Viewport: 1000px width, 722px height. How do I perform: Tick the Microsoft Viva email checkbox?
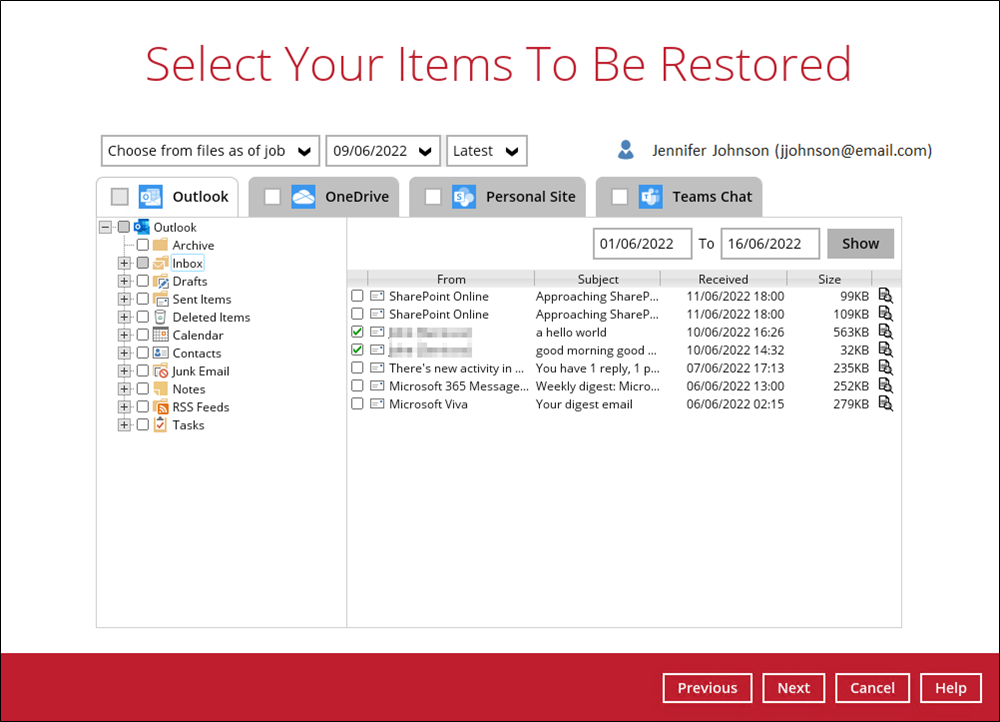357,404
